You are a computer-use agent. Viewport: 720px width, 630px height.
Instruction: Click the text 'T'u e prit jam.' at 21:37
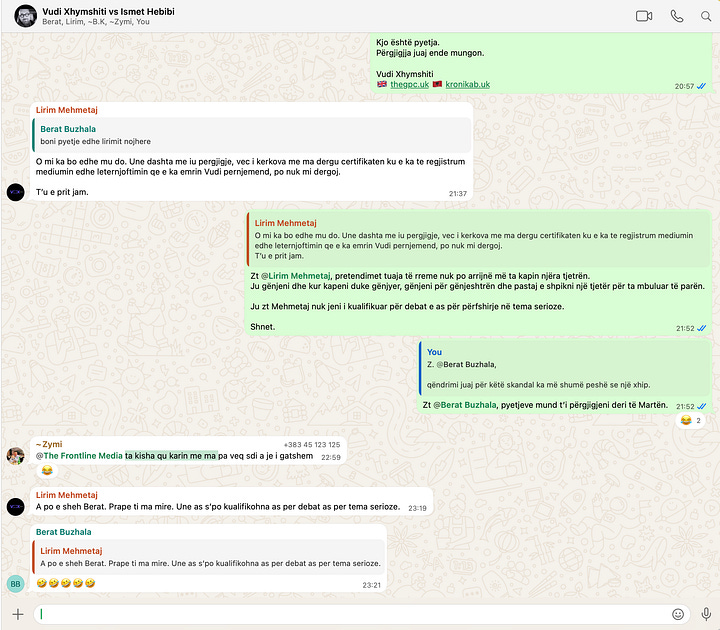(x=62, y=192)
